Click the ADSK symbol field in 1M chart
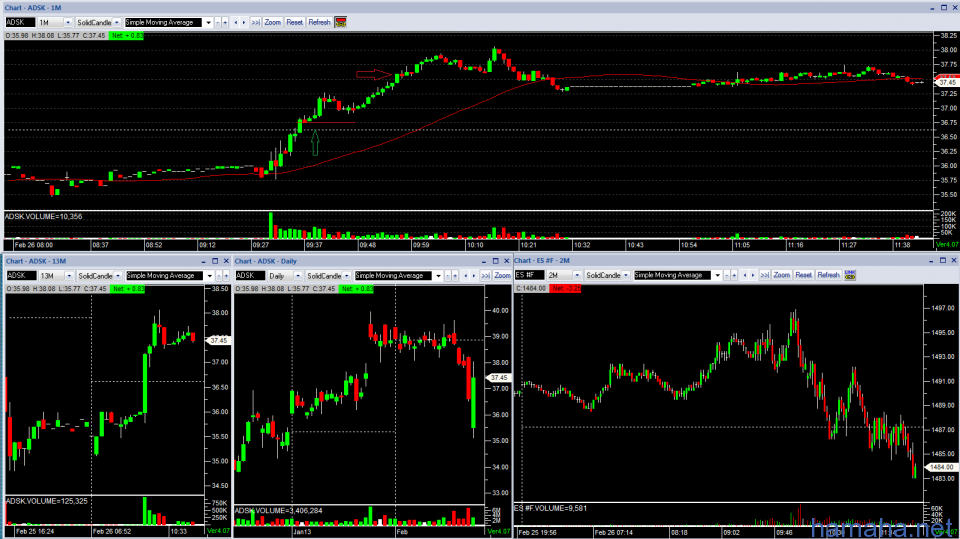960x539 pixels. point(20,22)
